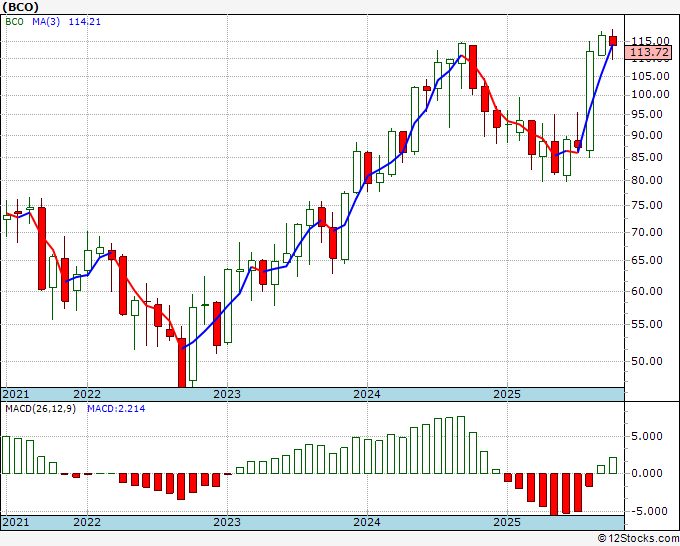Click the current price tag 113.72

[x=649, y=52]
